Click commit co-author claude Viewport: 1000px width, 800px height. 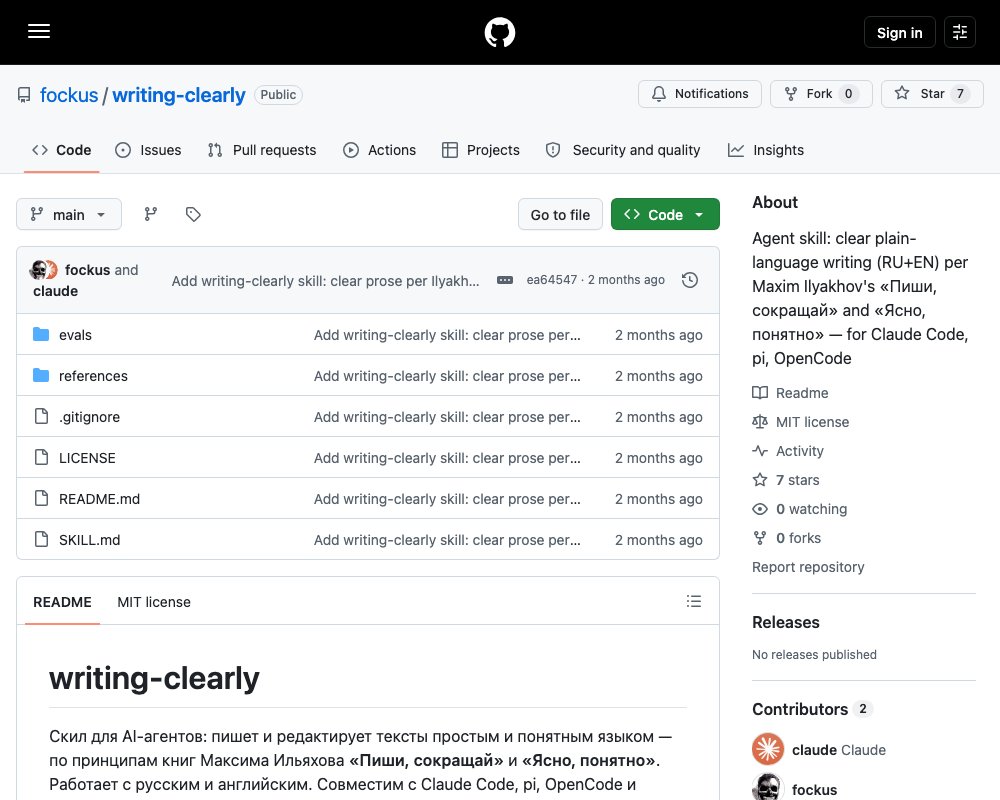pyautogui.click(x=55, y=291)
